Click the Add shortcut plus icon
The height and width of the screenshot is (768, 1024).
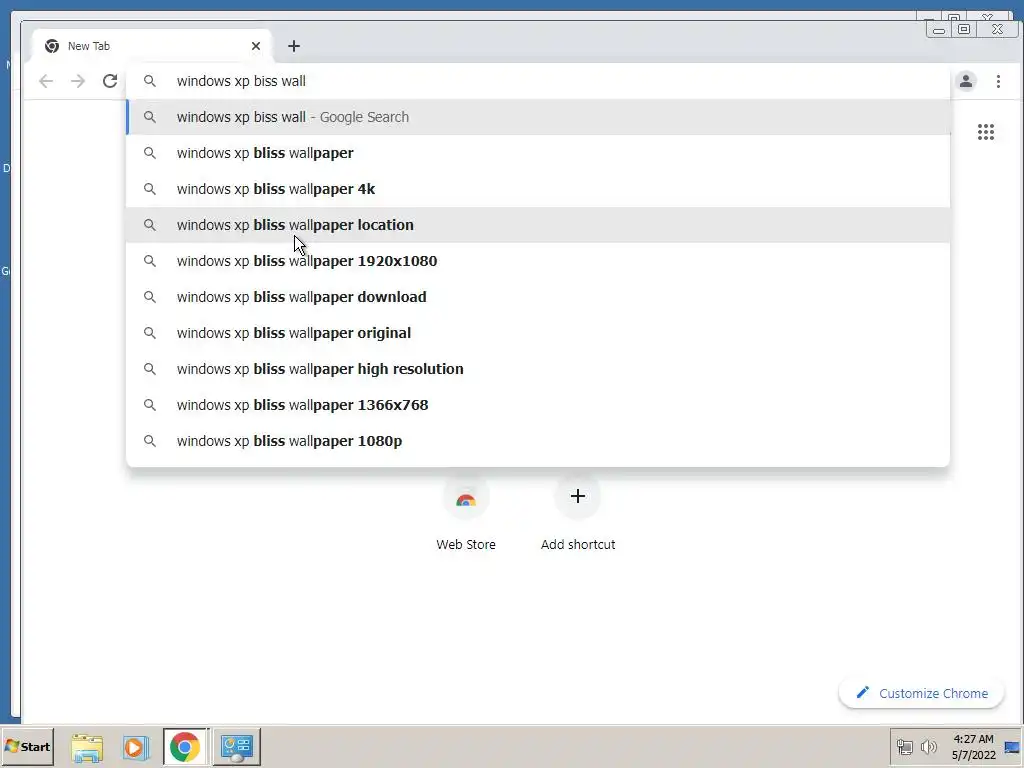tap(577, 497)
